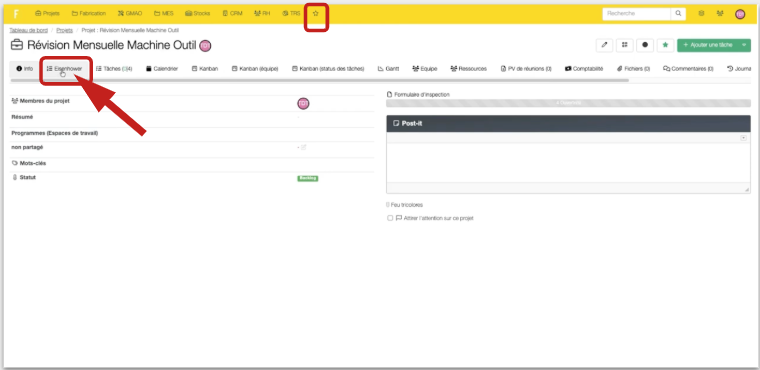Open the Commentaires tab
This screenshot has height=370, width=760.
pyautogui.click(x=688, y=69)
